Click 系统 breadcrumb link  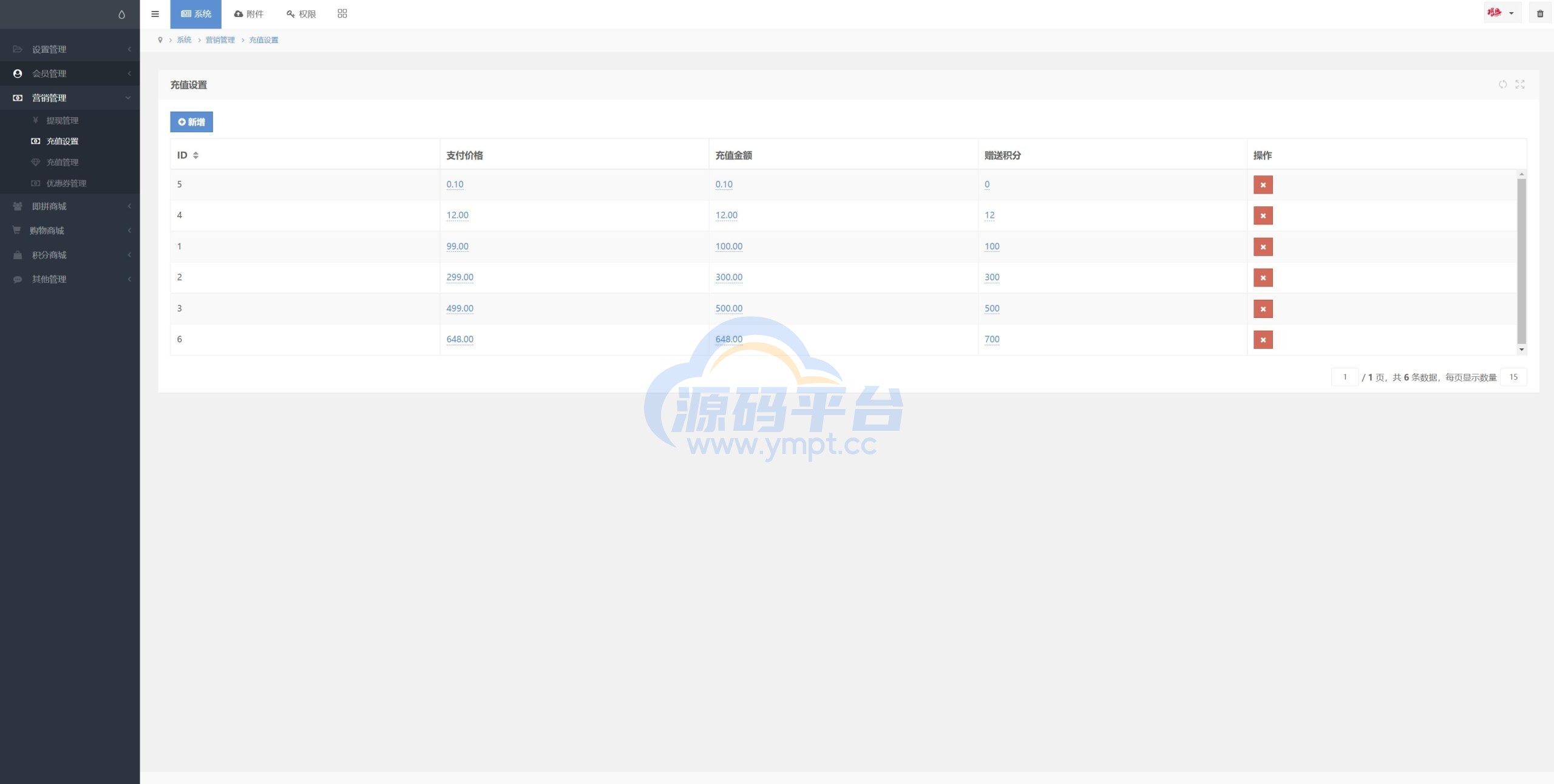(x=184, y=40)
